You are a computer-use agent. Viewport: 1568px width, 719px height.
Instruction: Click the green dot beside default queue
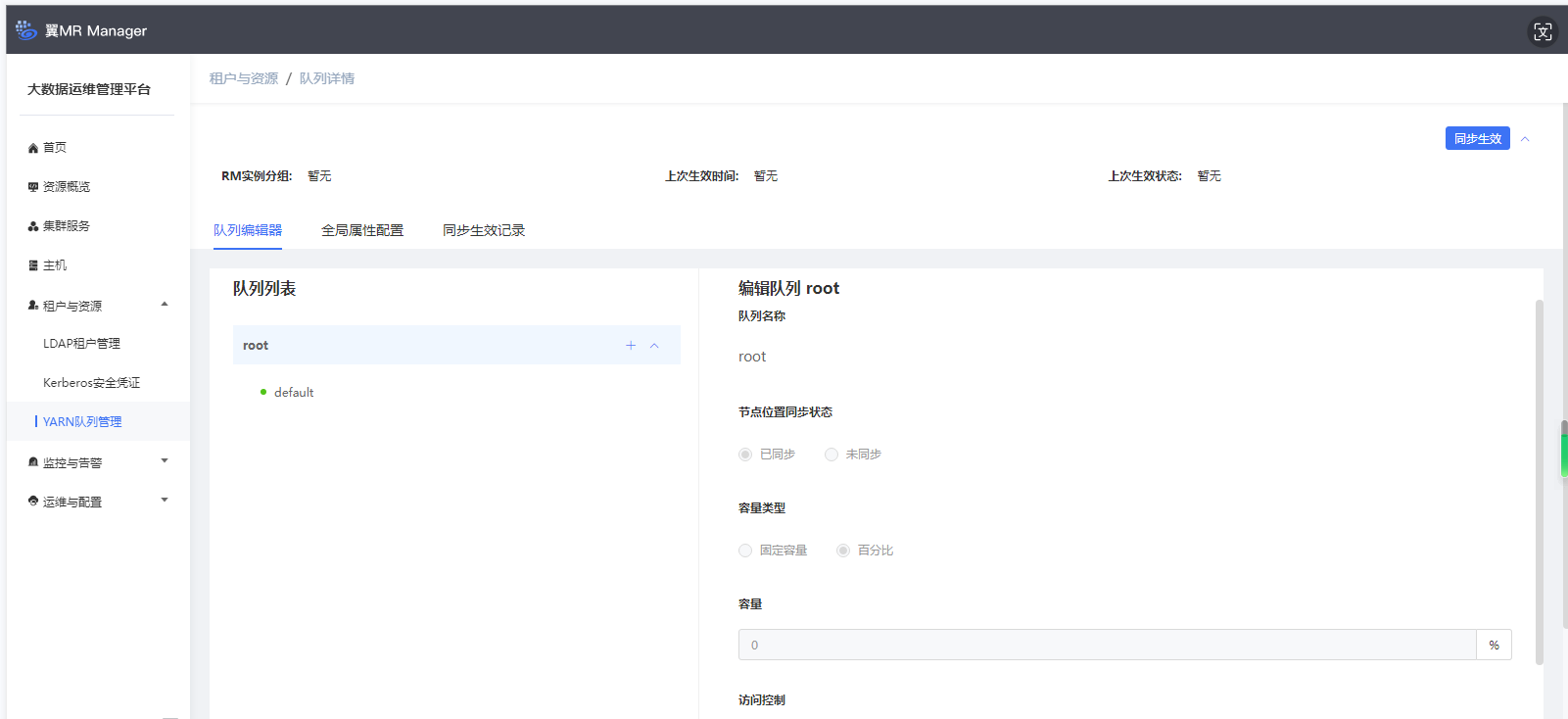click(263, 392)
